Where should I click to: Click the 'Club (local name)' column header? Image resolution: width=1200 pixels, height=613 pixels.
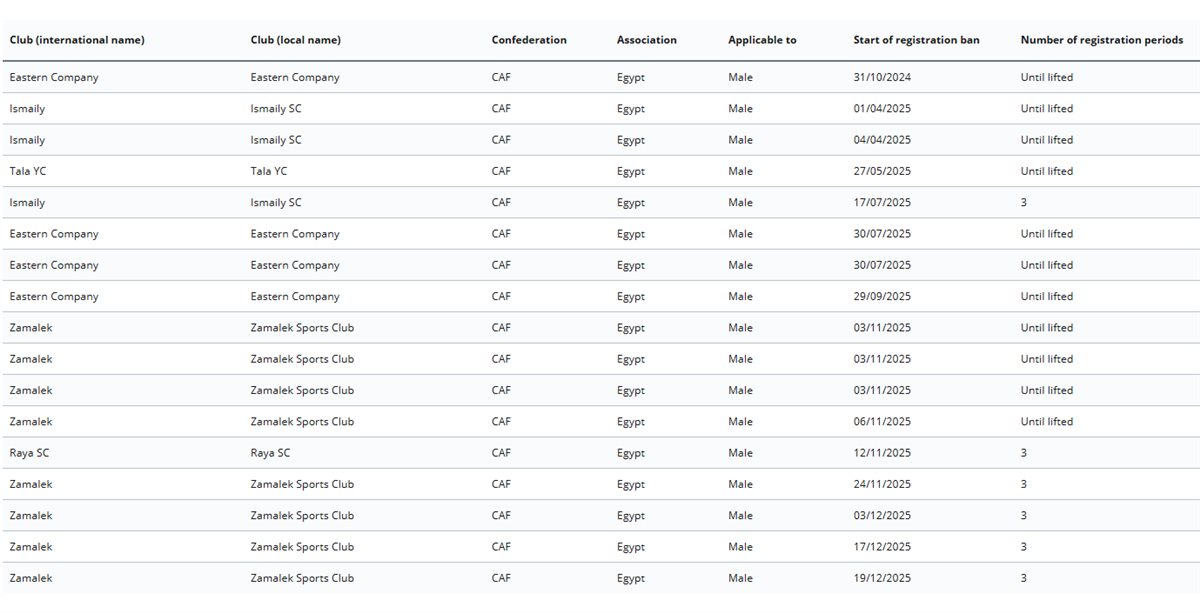click(295, 40)
